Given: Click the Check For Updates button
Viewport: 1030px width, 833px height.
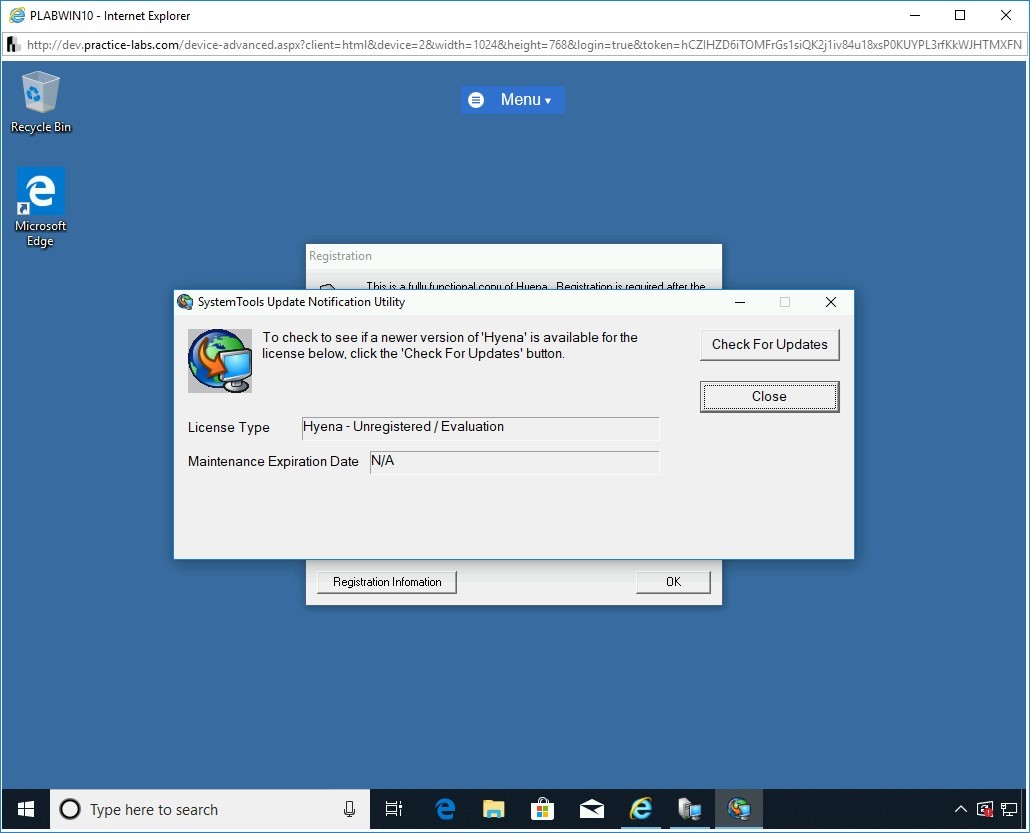Looking at the screenshot, I should pos(769,345).
